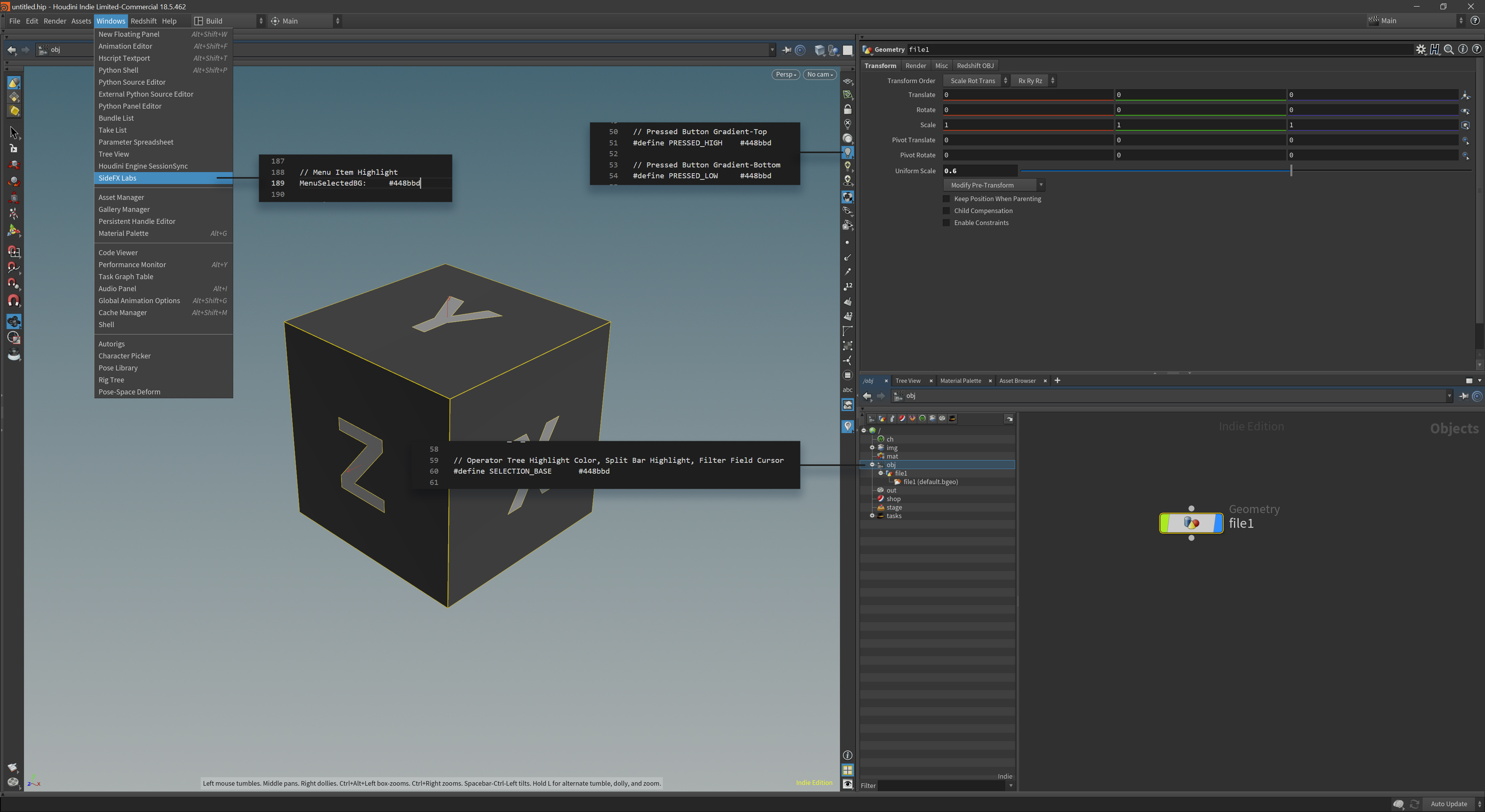Click the map pin icon in viewport toolbar
The width and height of the screenshot is (1485, 812).
[x=847, y=426]
